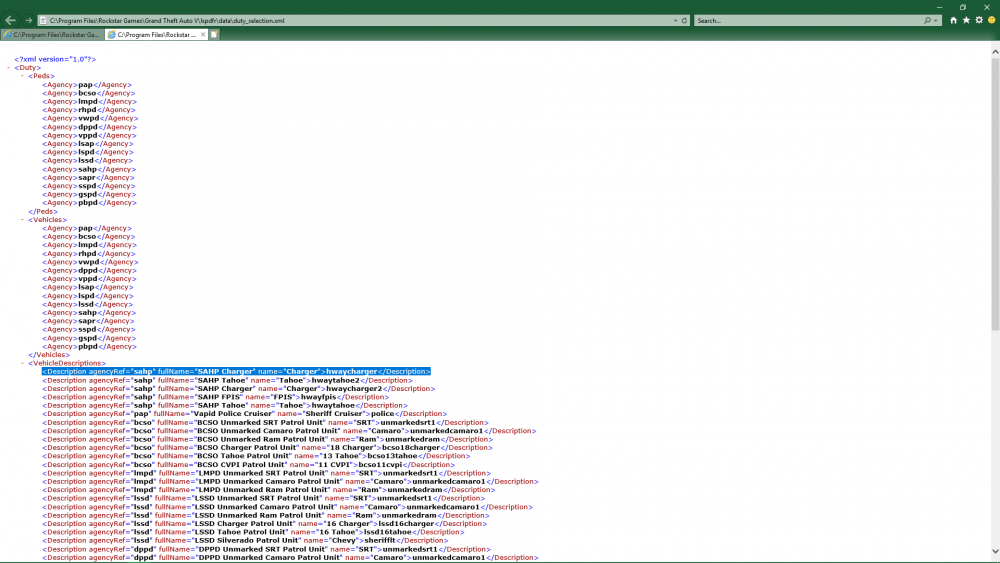Switch to the first 'C:\Program Files\Rockstar Ga...' tab

(52, 34)
